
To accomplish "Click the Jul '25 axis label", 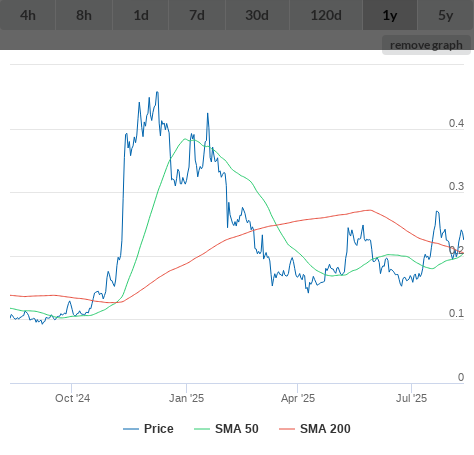I will tap(411, 398).
